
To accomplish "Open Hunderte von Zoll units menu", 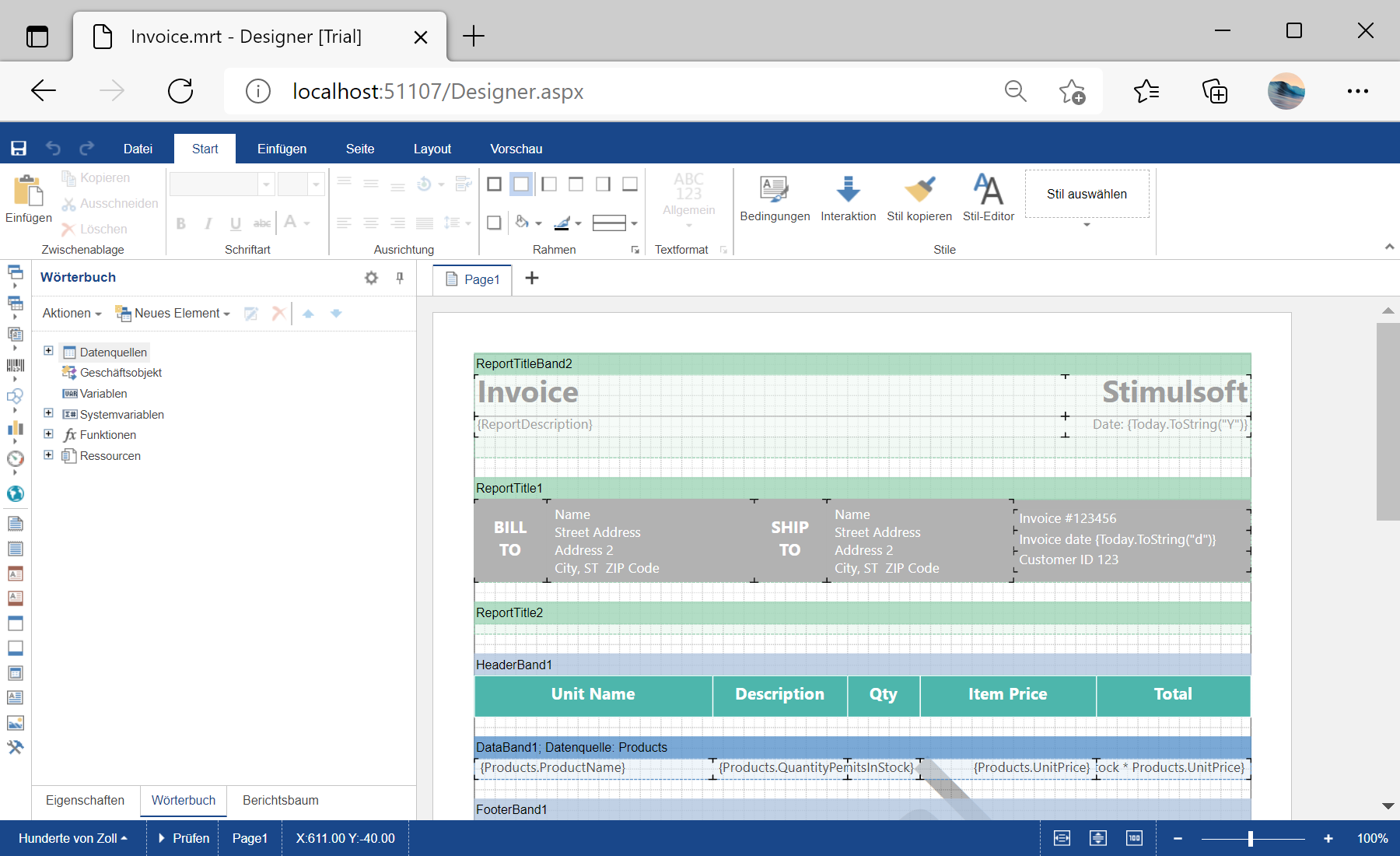I will pyautogui.click(x=72, y=838).
